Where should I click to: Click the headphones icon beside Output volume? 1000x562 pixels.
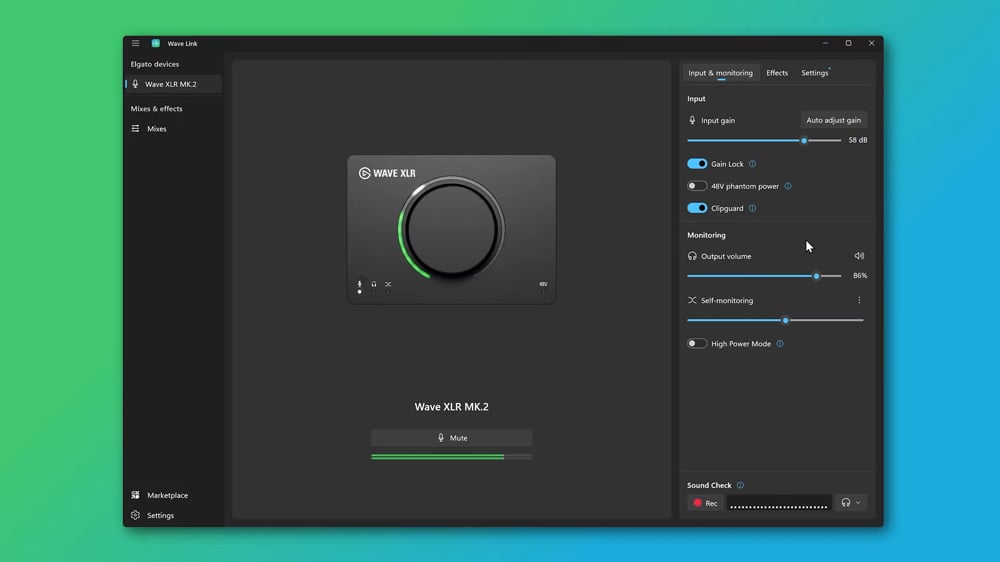pos(692,256)
